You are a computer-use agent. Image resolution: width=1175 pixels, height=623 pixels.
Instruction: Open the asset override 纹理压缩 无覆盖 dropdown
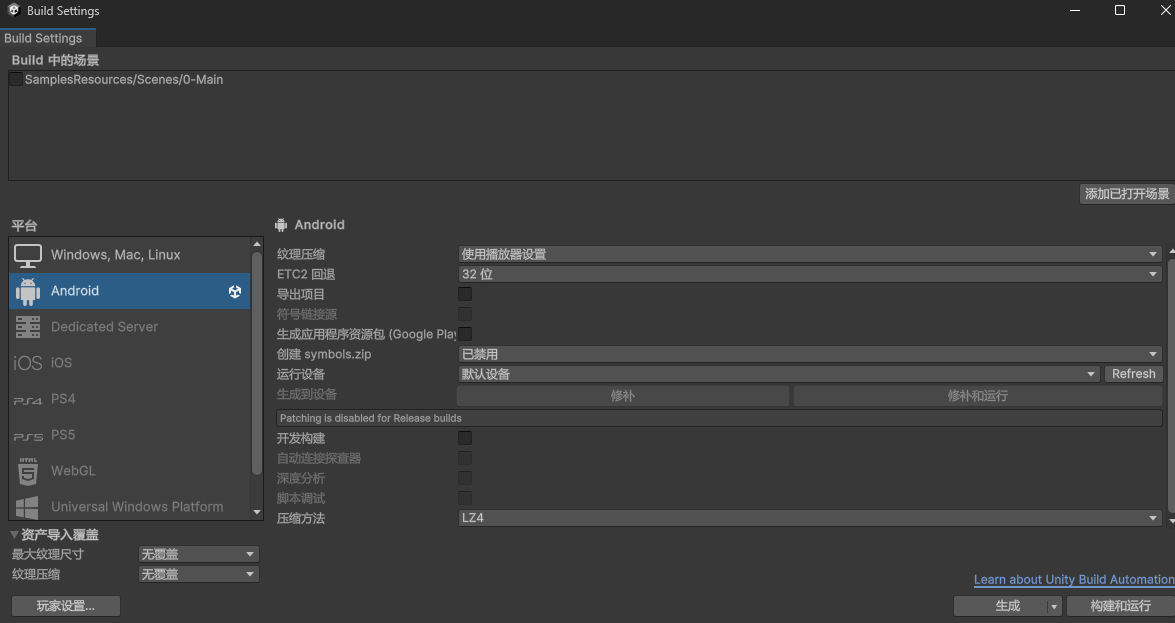199,574
